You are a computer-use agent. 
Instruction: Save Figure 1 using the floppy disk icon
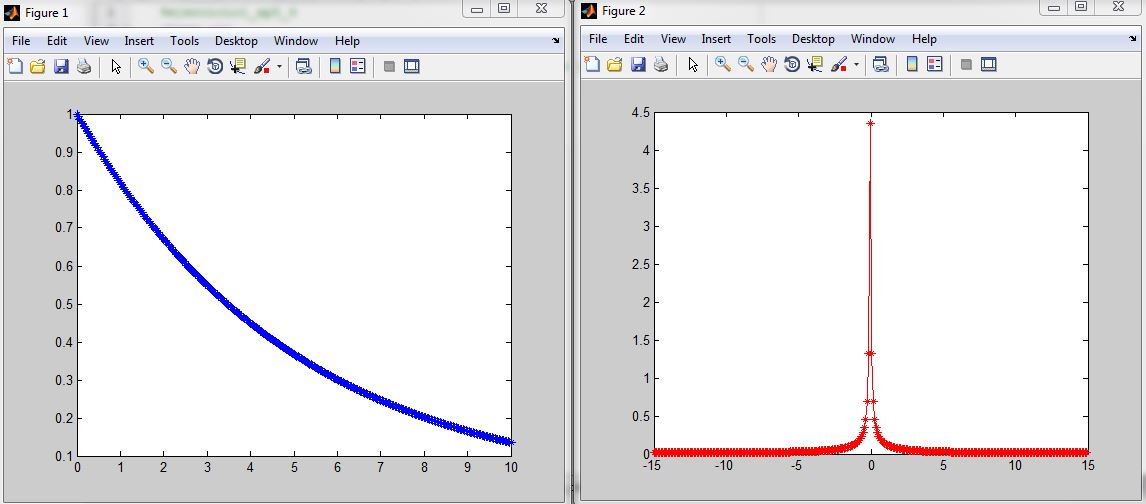click(61, 67)
